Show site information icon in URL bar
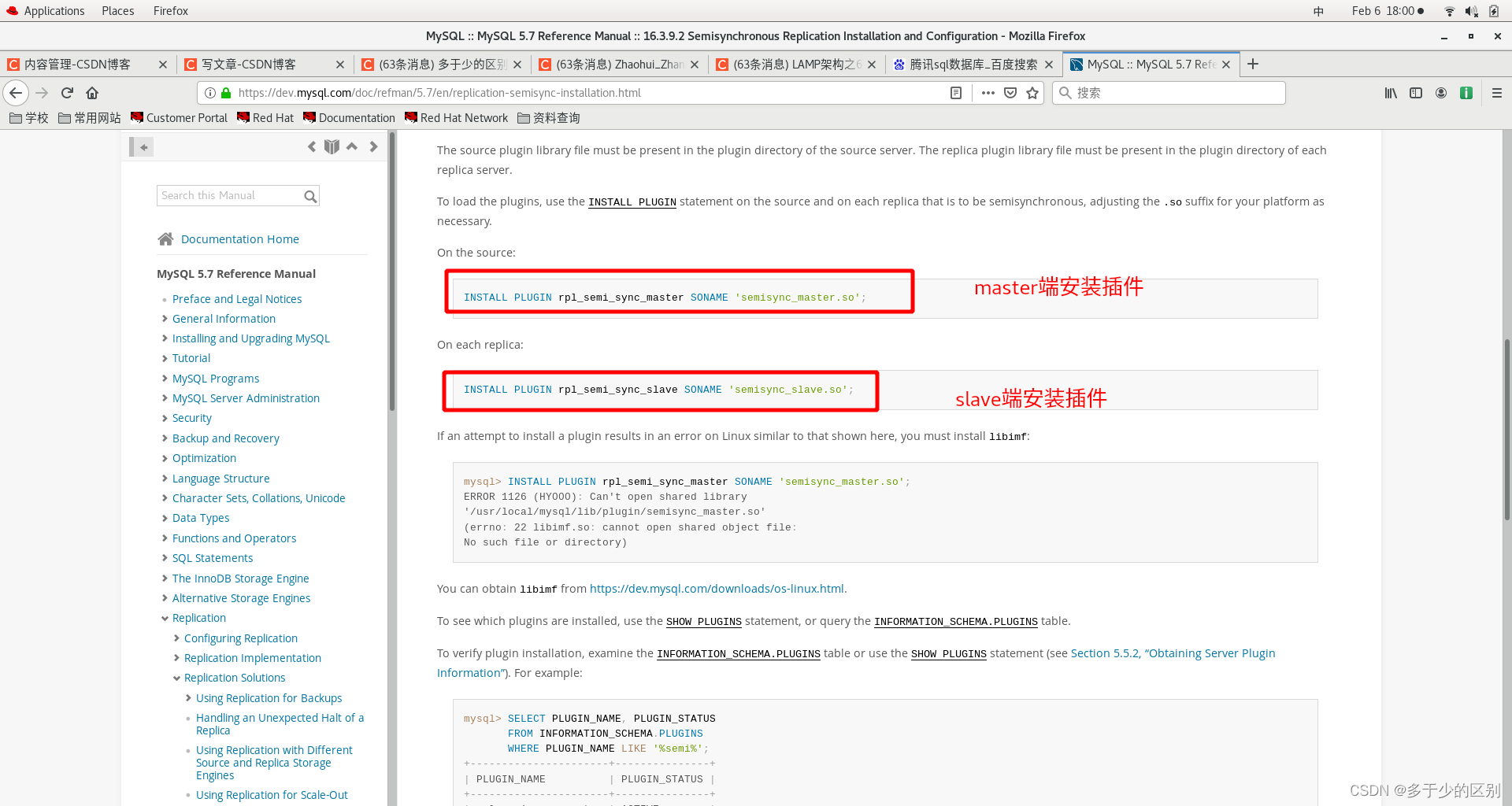The height and width of the screenshot is (806, 1512). tap(210, 93)
